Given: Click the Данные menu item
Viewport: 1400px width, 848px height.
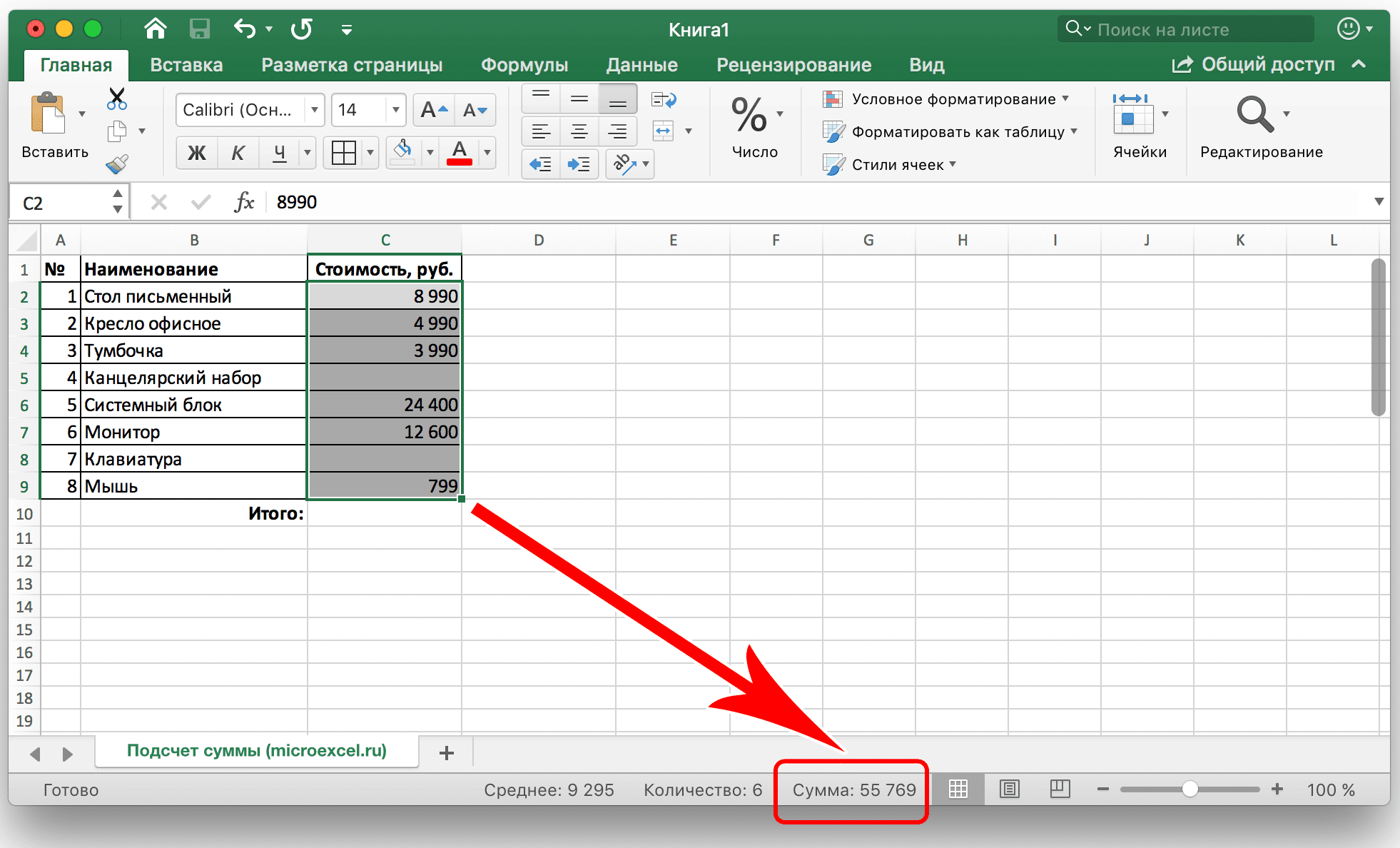Looking at the screenshot, I should [640, 64].
